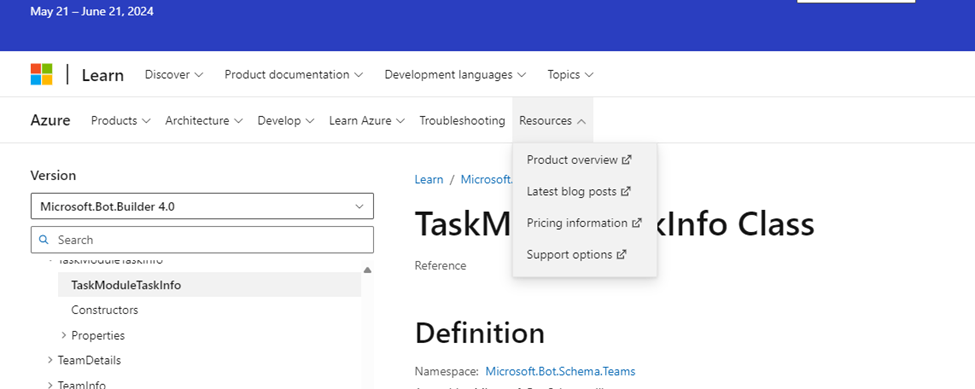975x389 pixels.
Task: Expand the Product documentation menu
Action: (x=293, y=75)
